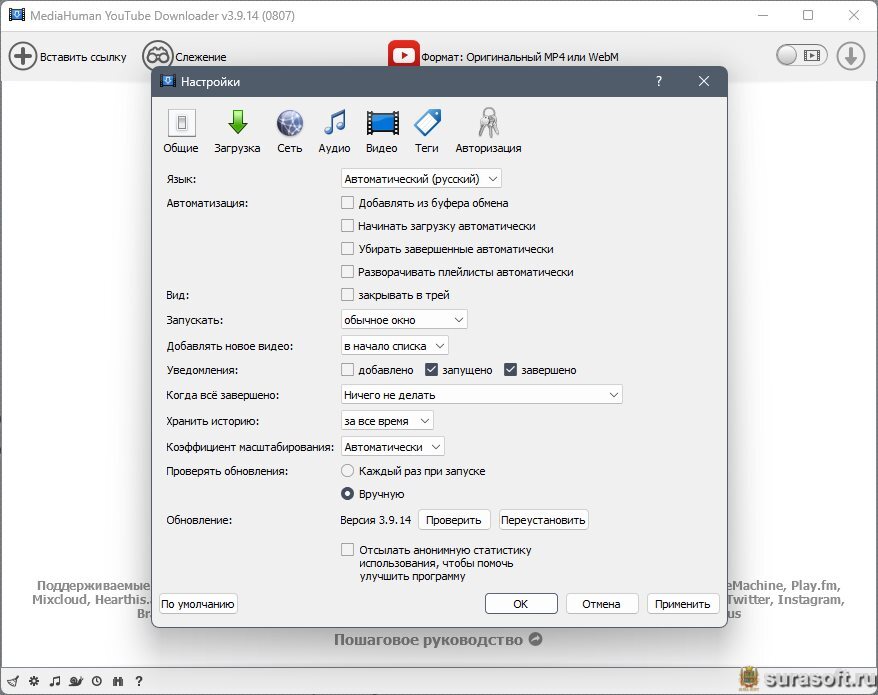Open Пошаговое руководство link

(428, 640)
